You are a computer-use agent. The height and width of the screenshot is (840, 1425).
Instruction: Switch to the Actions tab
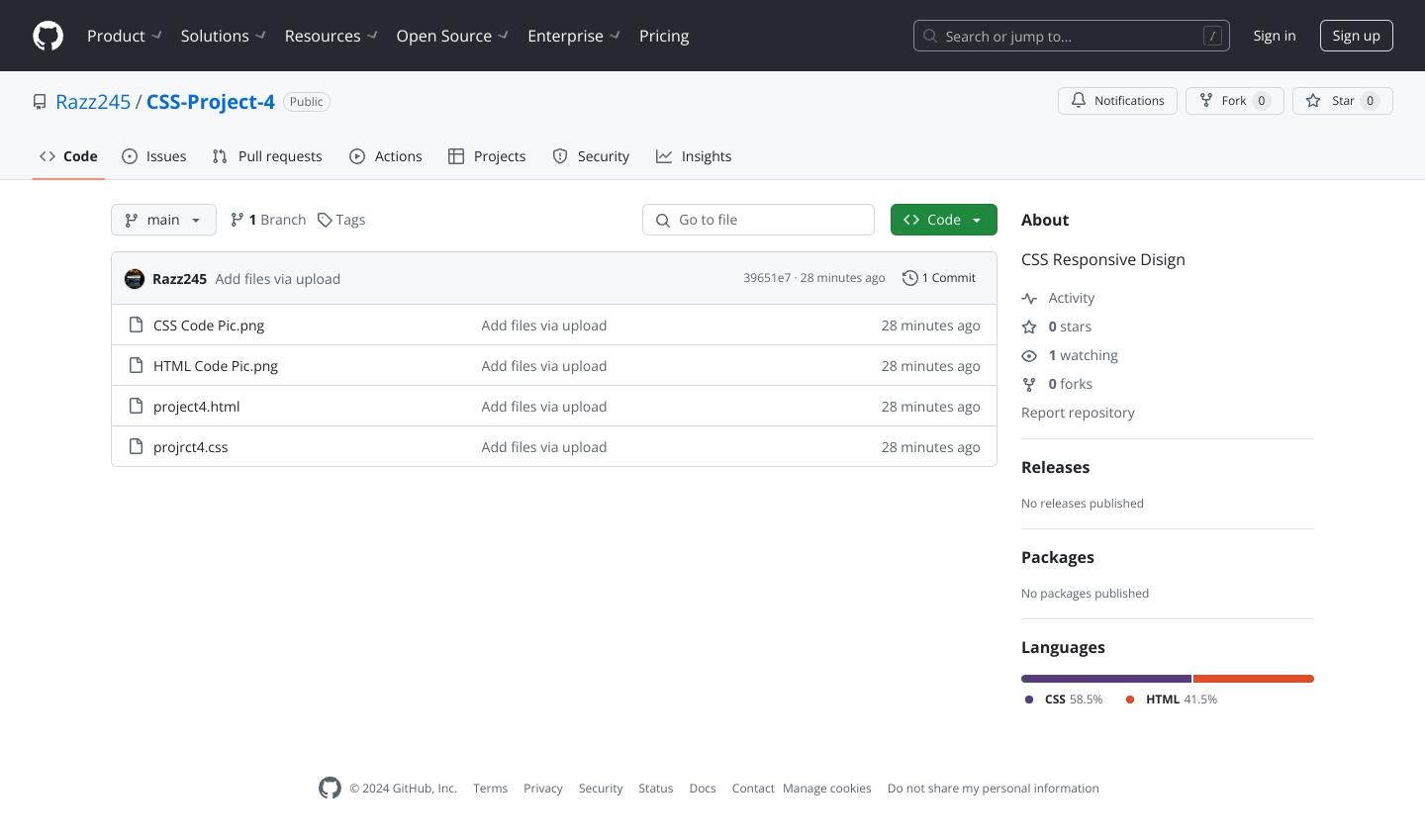[386, 156]
